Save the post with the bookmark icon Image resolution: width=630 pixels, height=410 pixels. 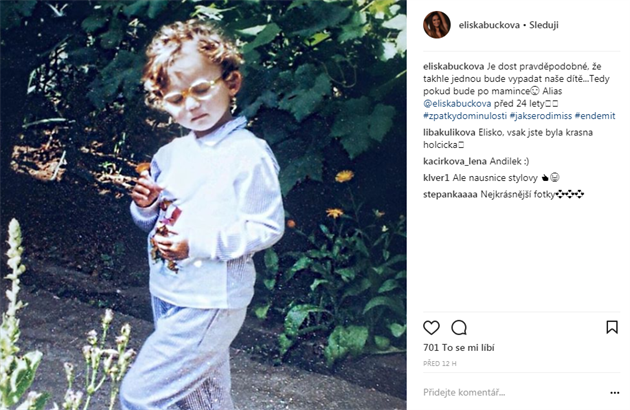612,327
